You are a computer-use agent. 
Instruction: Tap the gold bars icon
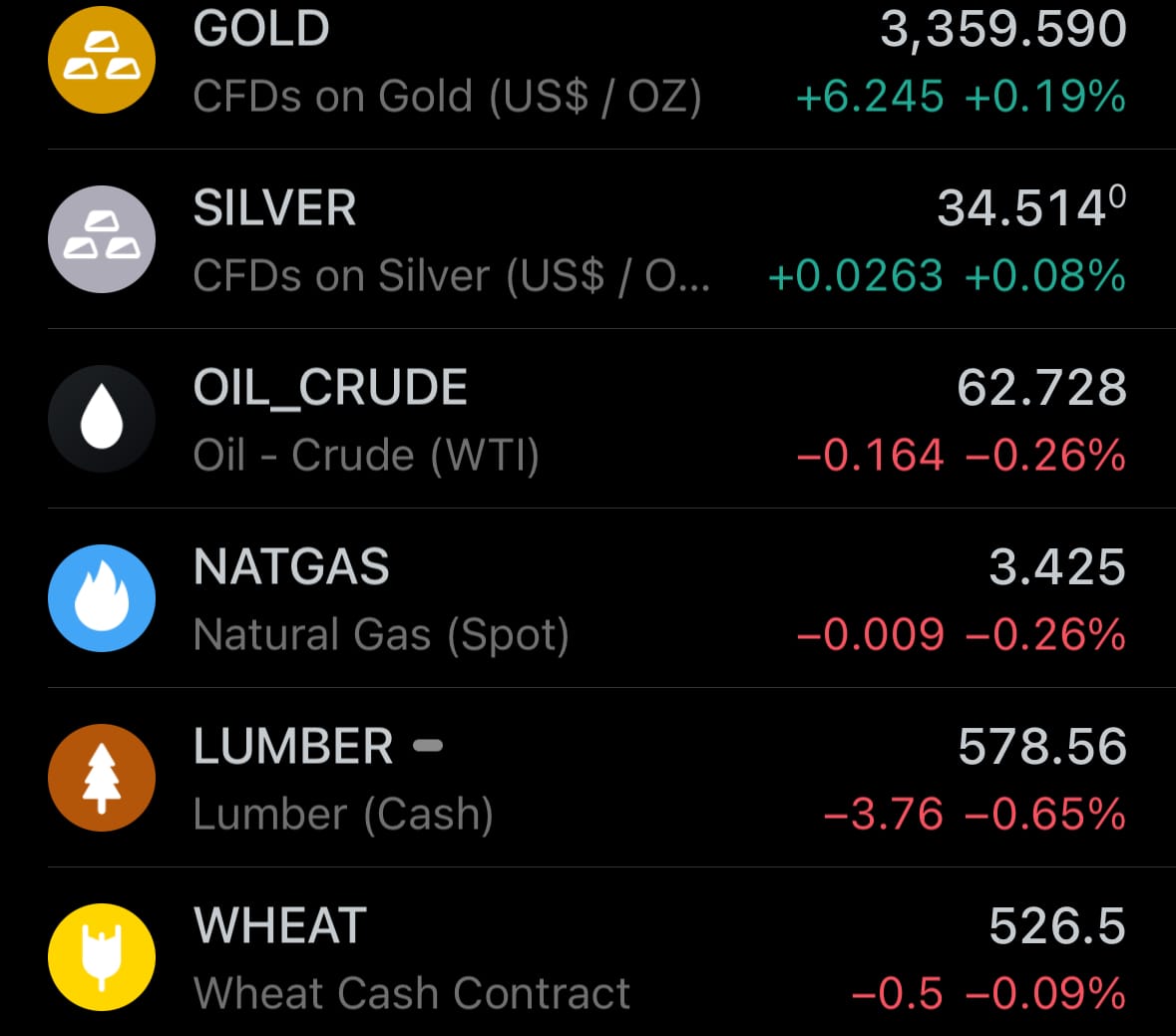[x=102, y=60]
